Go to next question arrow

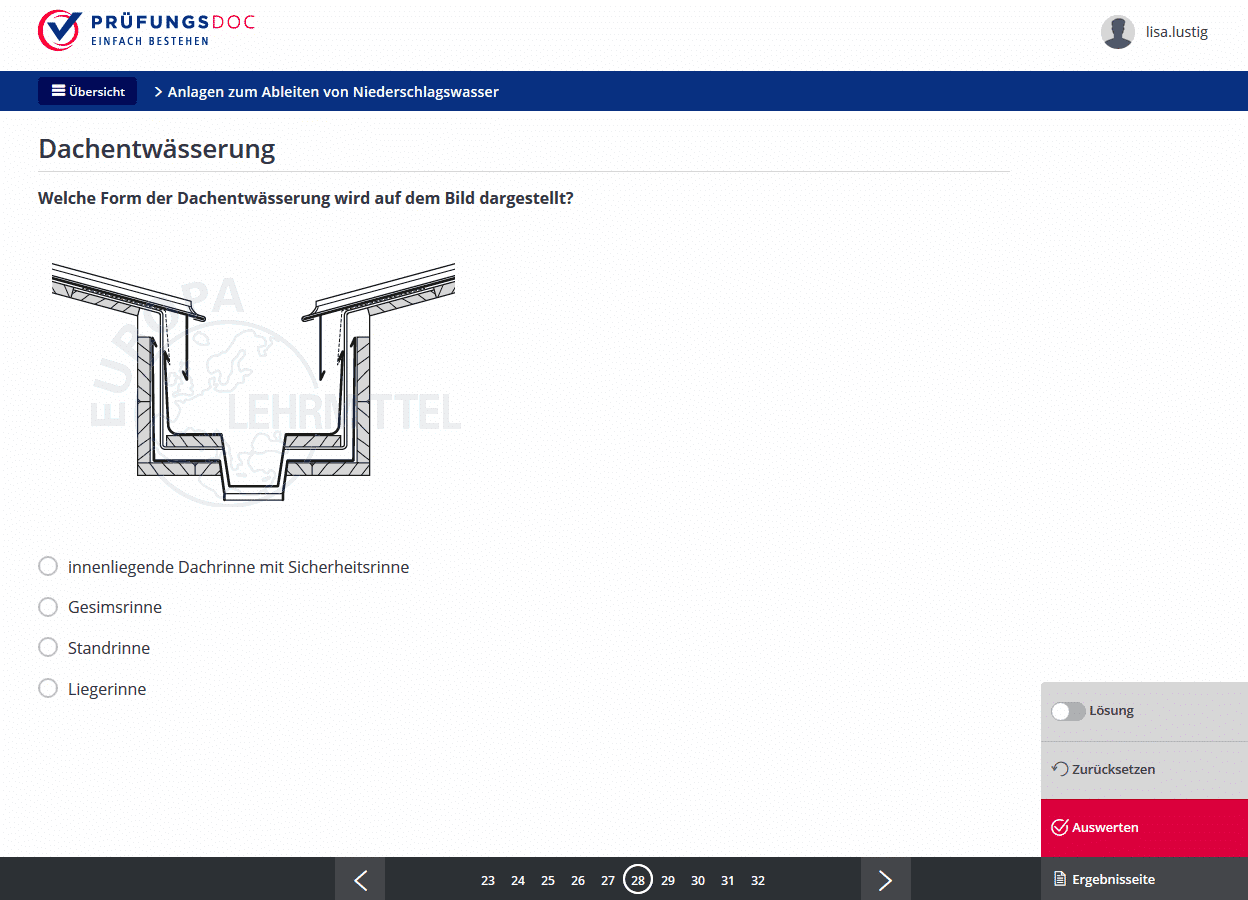885,880
